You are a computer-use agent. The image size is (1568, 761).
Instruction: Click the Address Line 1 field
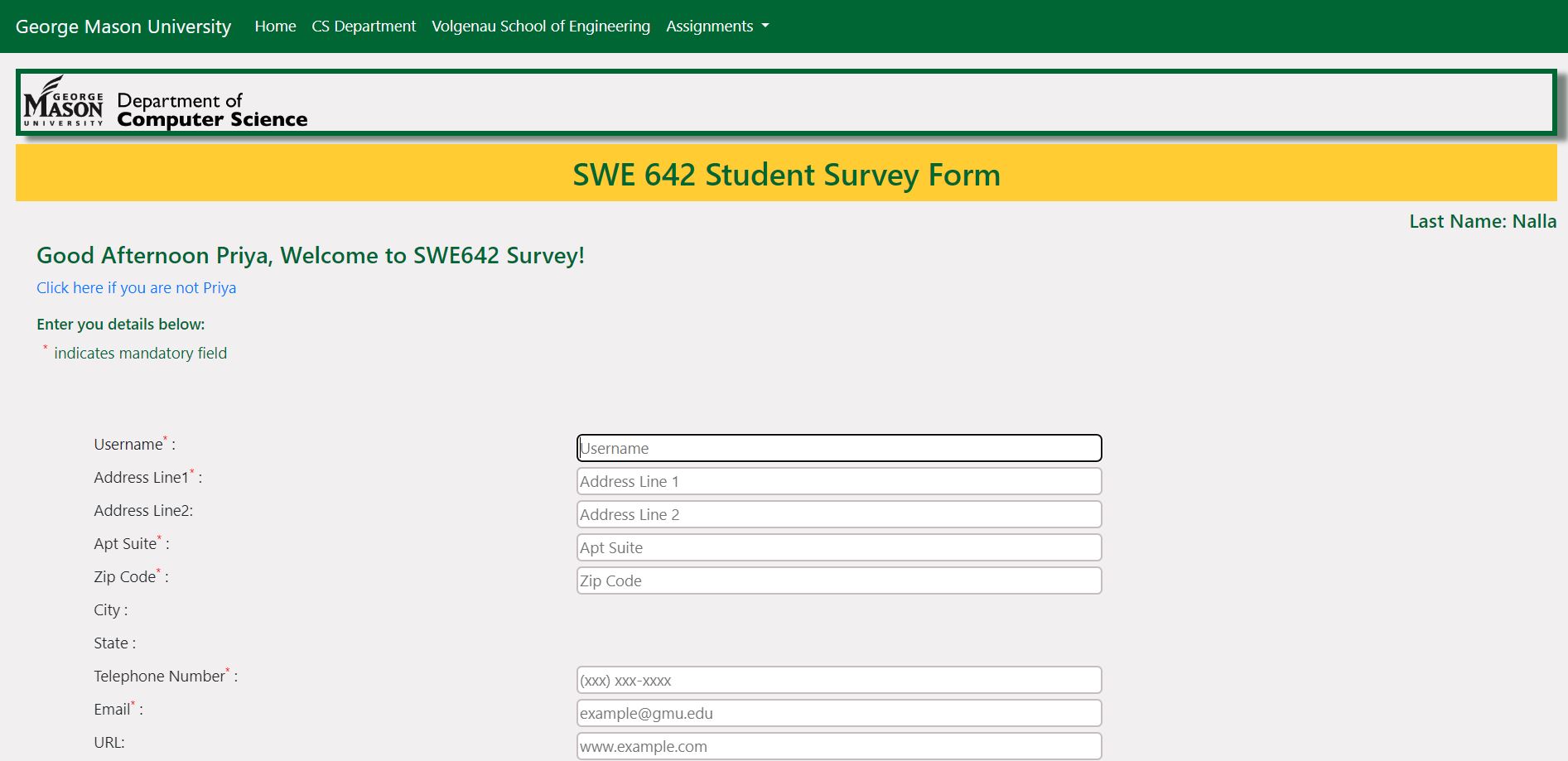(839, 481)
